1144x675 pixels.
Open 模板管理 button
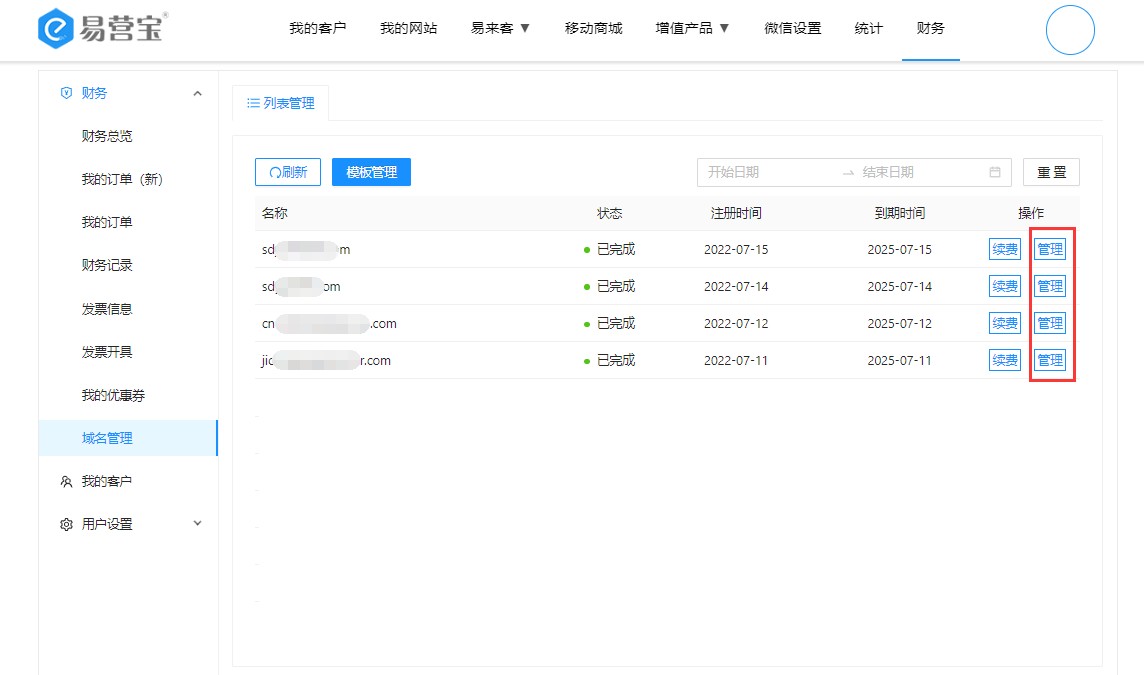coord(371,172)
